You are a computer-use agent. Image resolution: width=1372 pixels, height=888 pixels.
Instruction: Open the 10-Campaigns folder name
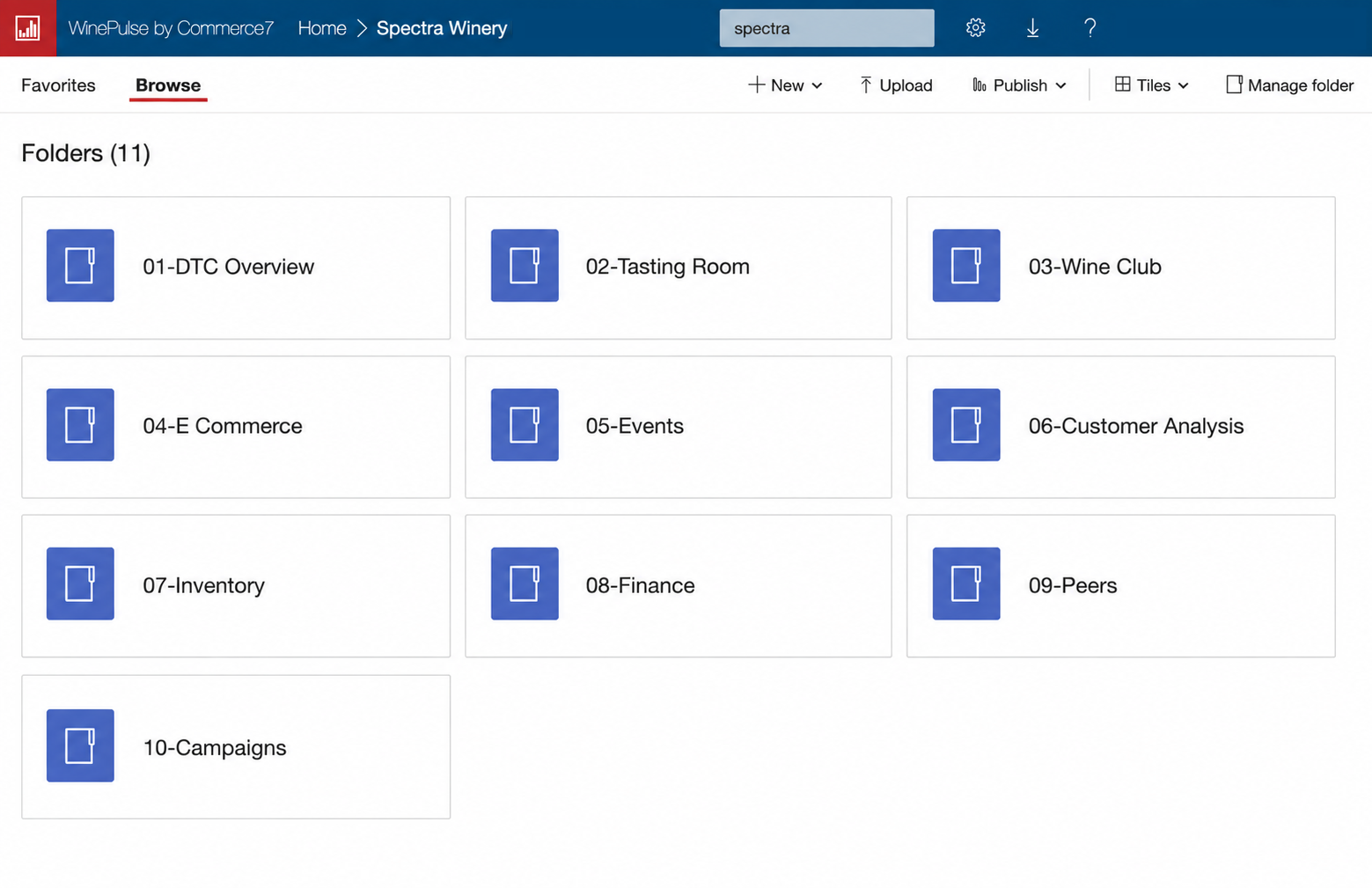click(214, 747)
